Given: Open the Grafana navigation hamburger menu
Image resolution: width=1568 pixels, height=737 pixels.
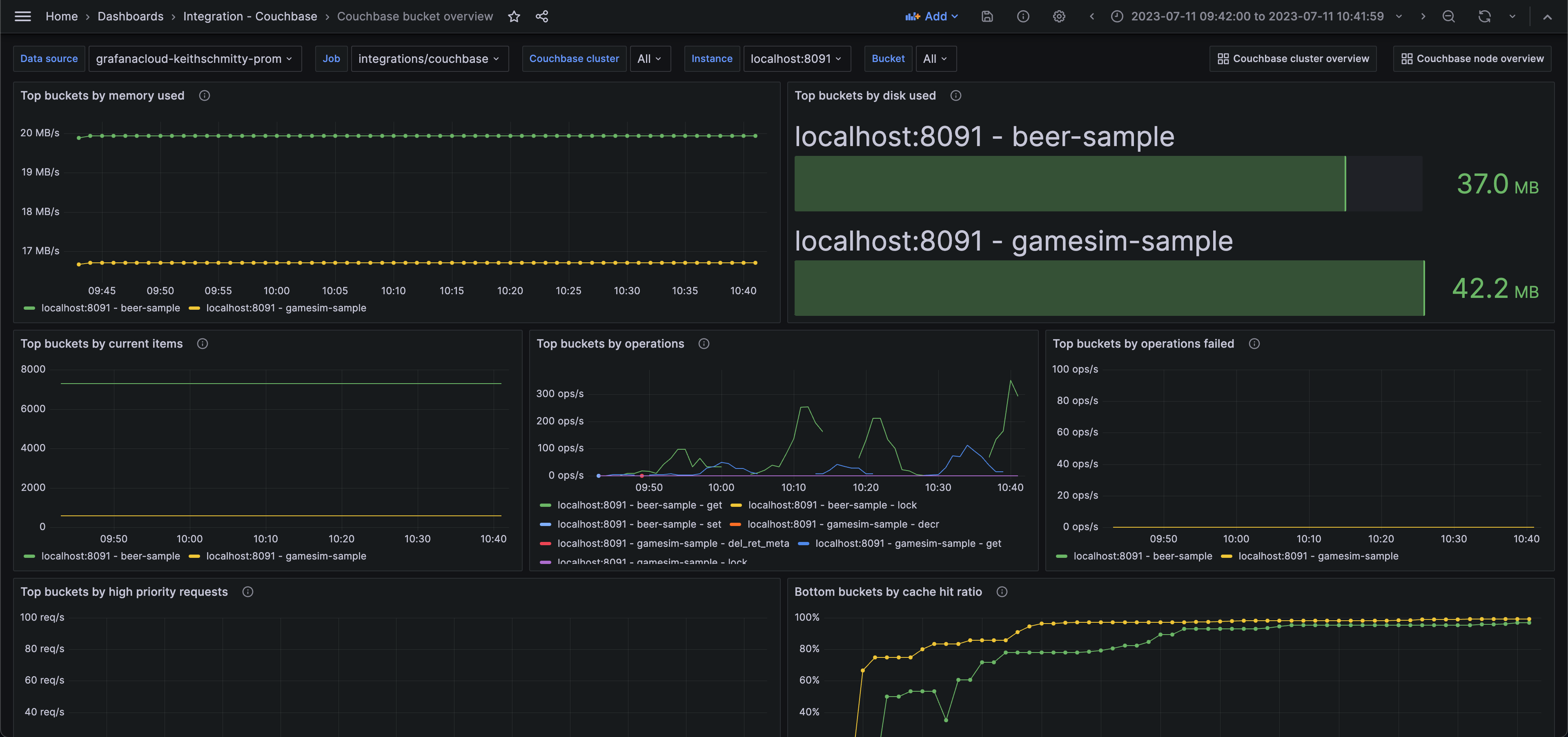Looking at the screenshot, I should pyautogui.click(x=22, y=16).
